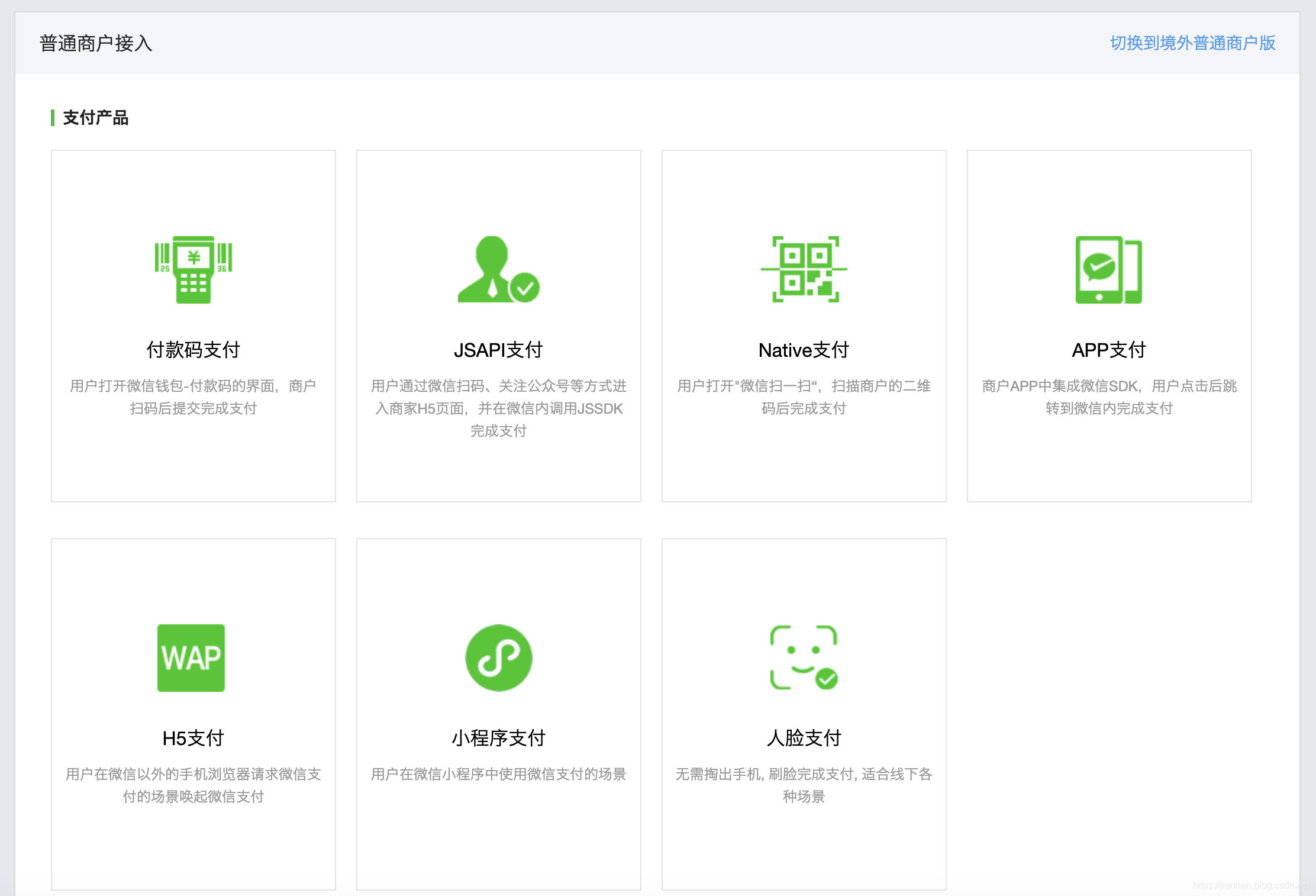Click the 人脸支付 description text

coord(804,785)
